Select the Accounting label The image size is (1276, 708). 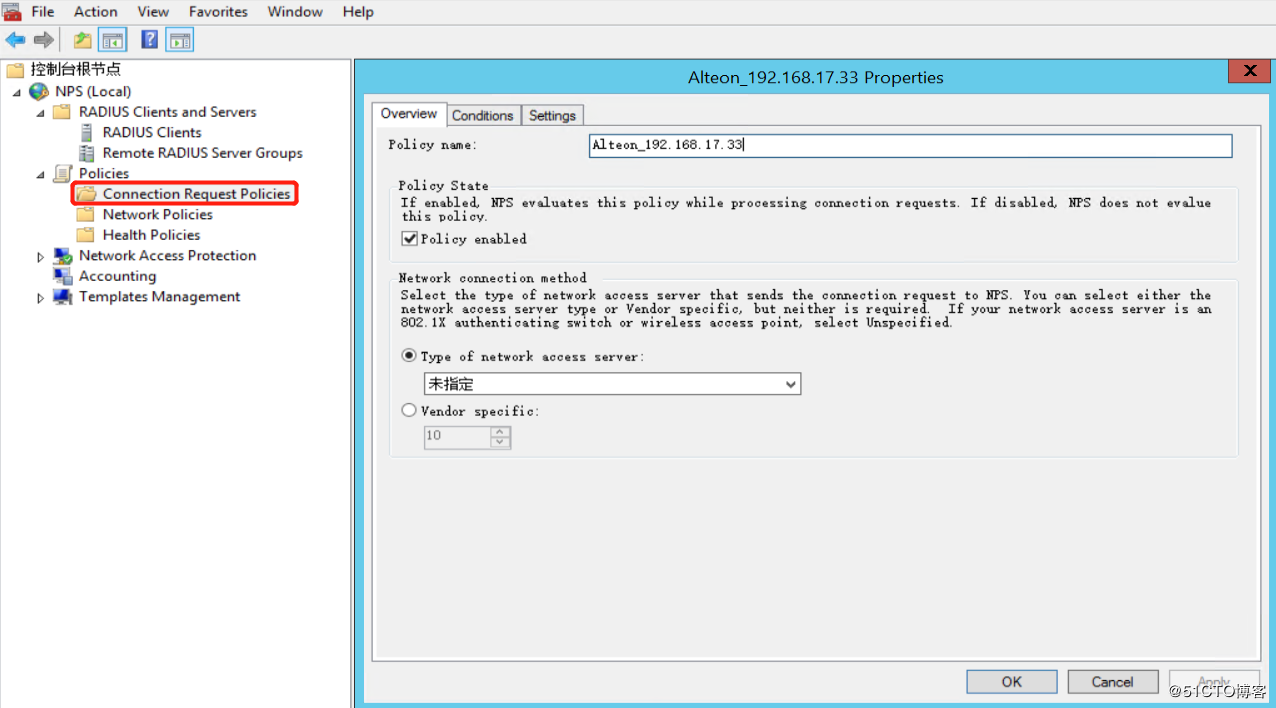[x=118, y=276]
